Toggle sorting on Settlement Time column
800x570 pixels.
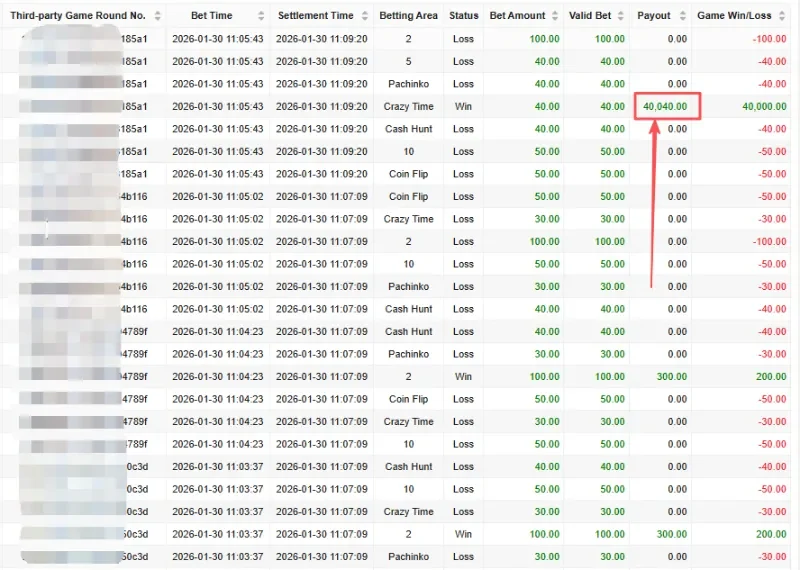362,16
